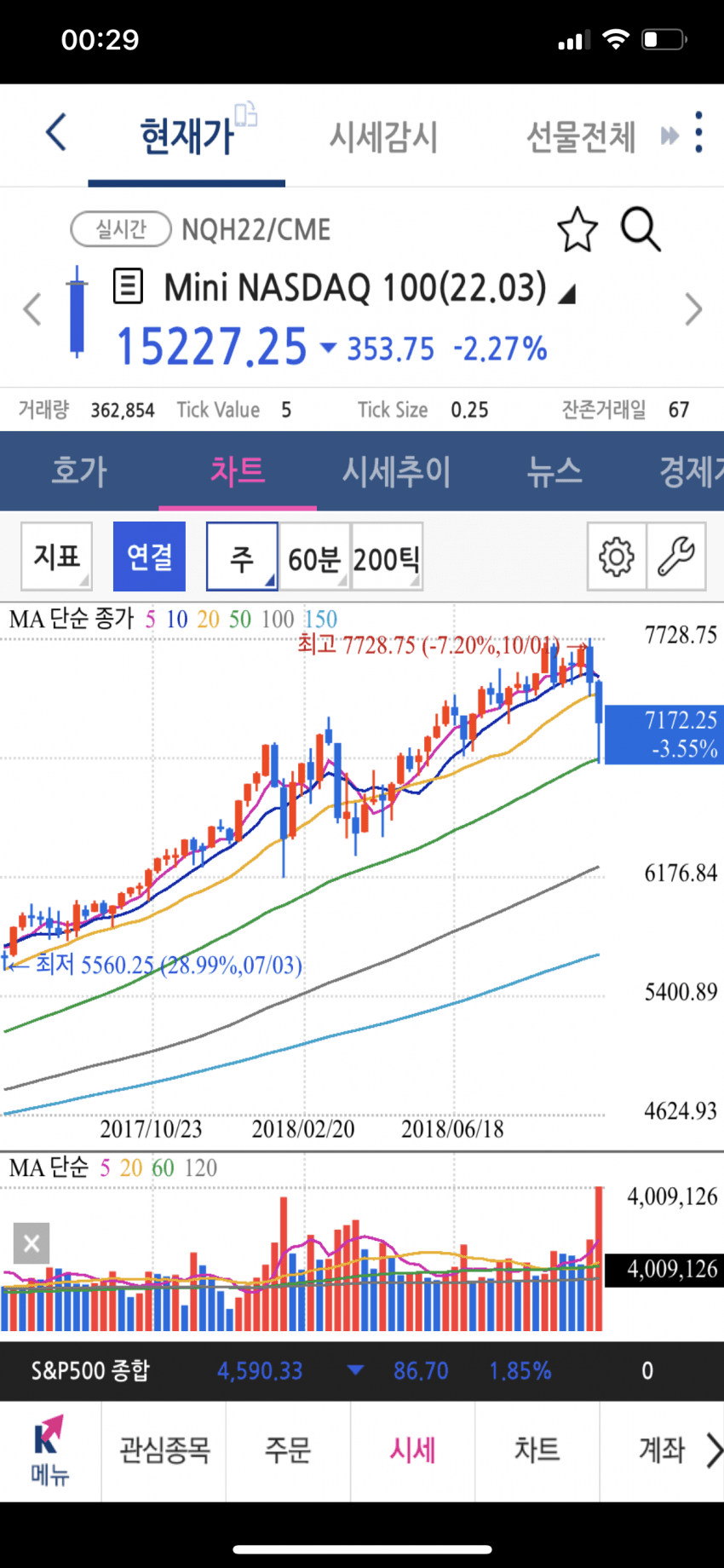Viewport: 724px width, 1568px height.
Task: Switch to the 호가 sub-tab
Action: [x=79, y=471]
